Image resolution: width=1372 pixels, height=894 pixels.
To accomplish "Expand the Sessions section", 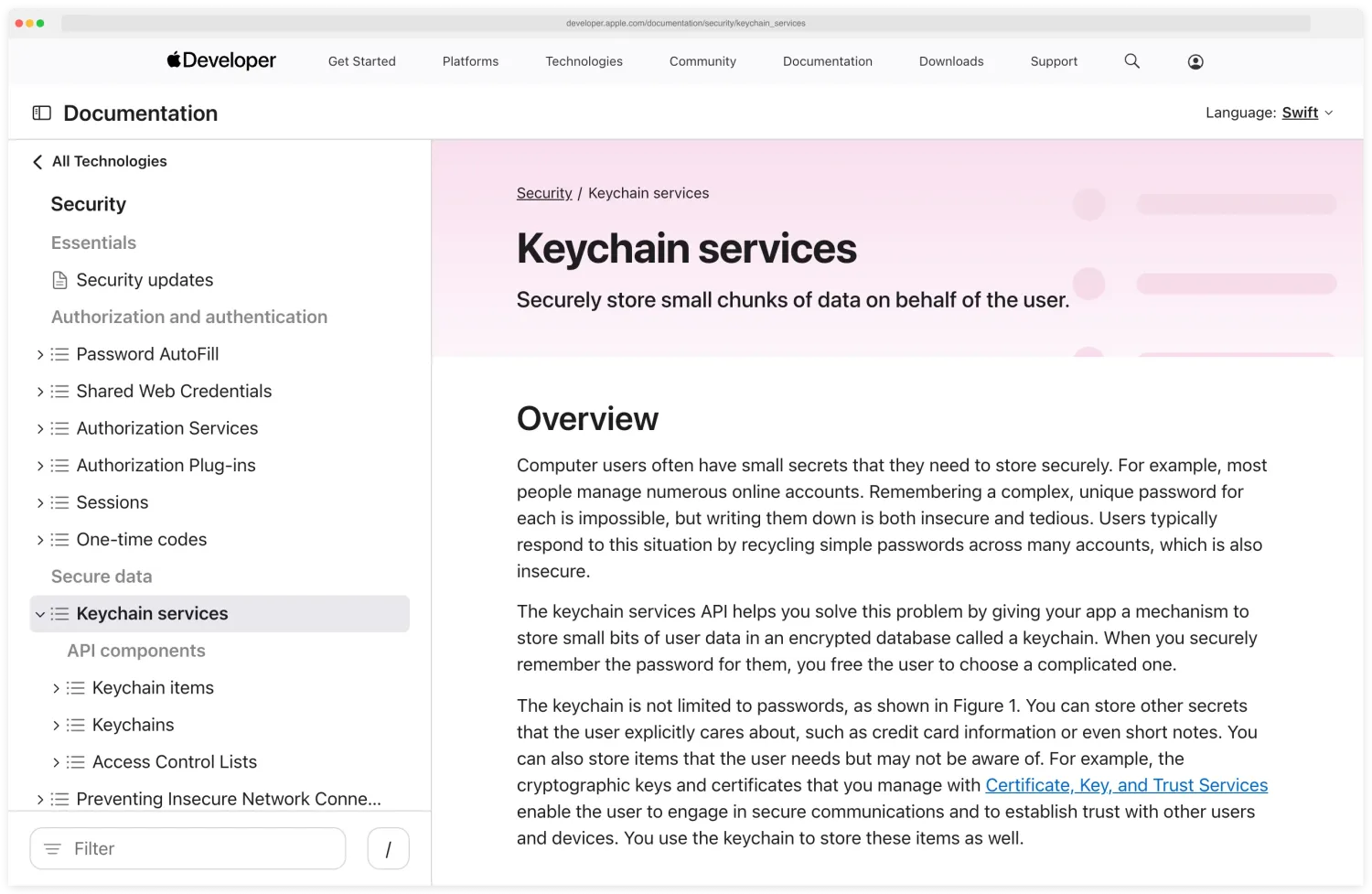I will 39,502.
